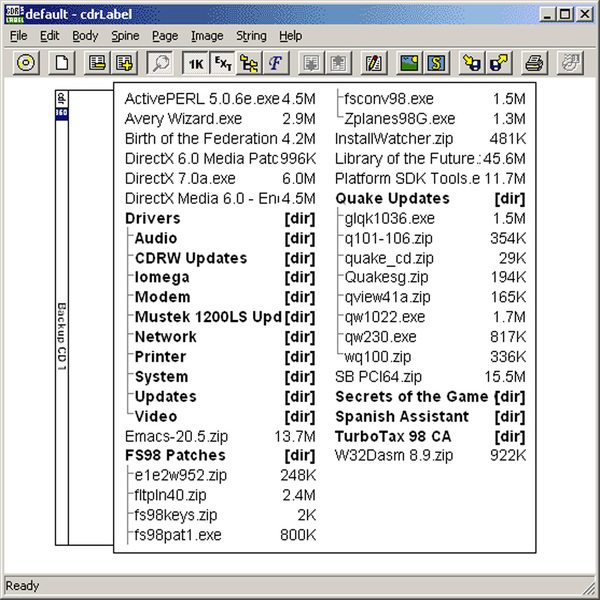Image resolution: width=600 pixels, height=600 pixels.
Task: Create a new blank label page
Action: 61,63
